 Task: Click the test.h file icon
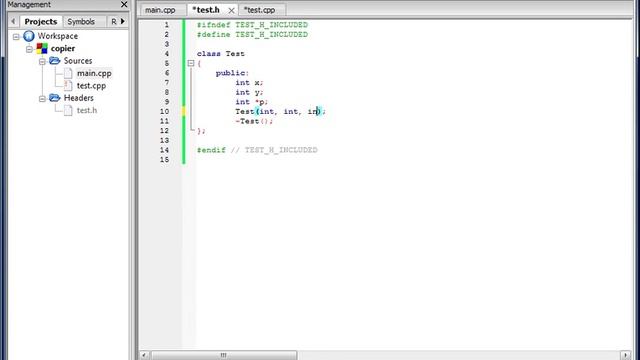(x=68, y=111)
